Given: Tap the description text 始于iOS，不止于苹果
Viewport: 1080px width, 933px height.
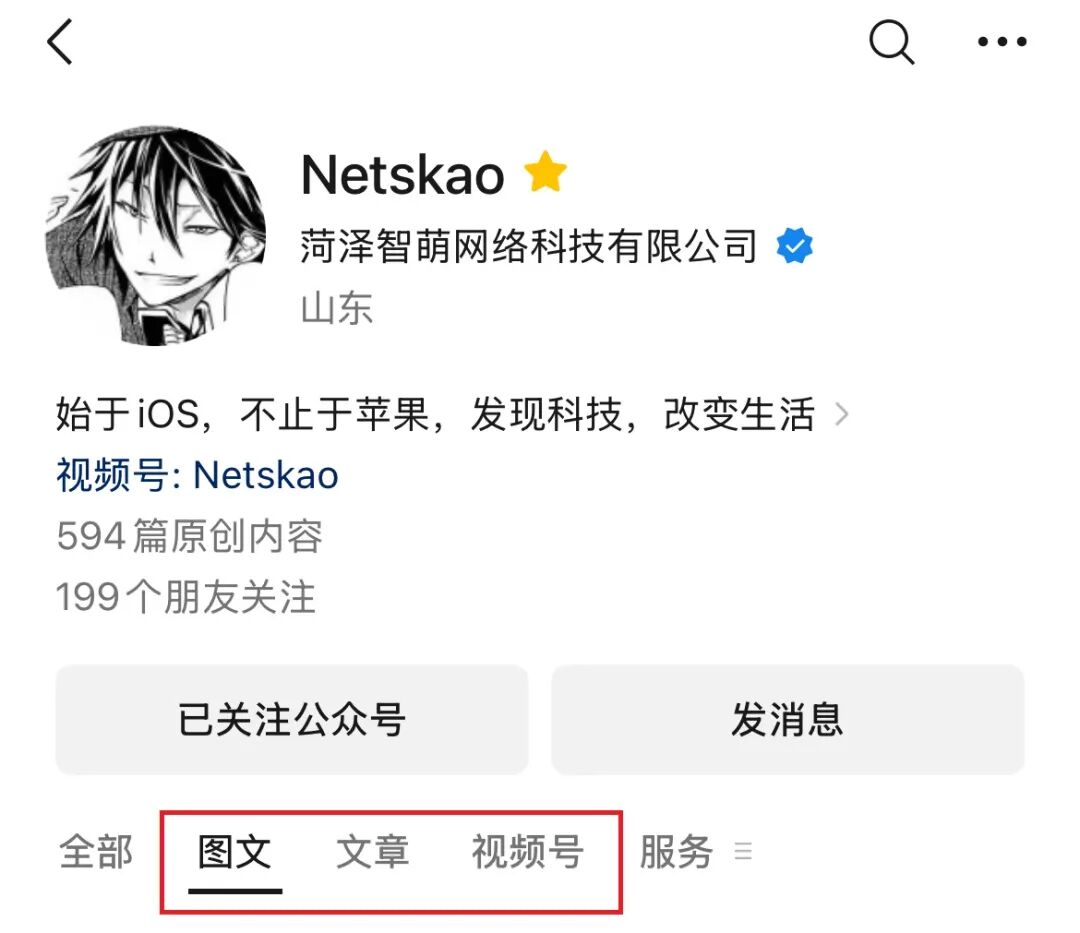Looking at the screenshot, I should pos(242,414).
